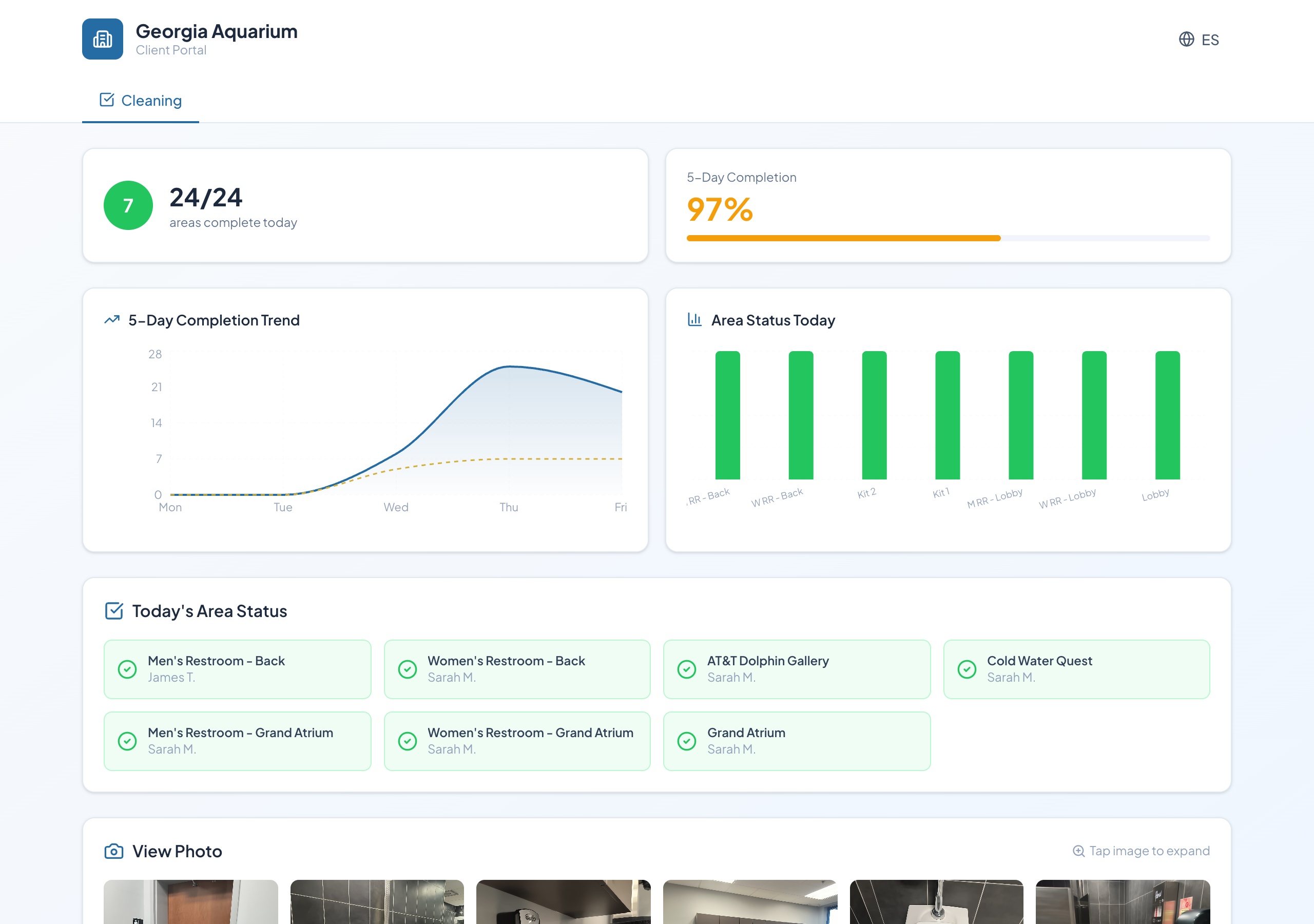Click the Georgia Aquarium building logo icon

103,39
